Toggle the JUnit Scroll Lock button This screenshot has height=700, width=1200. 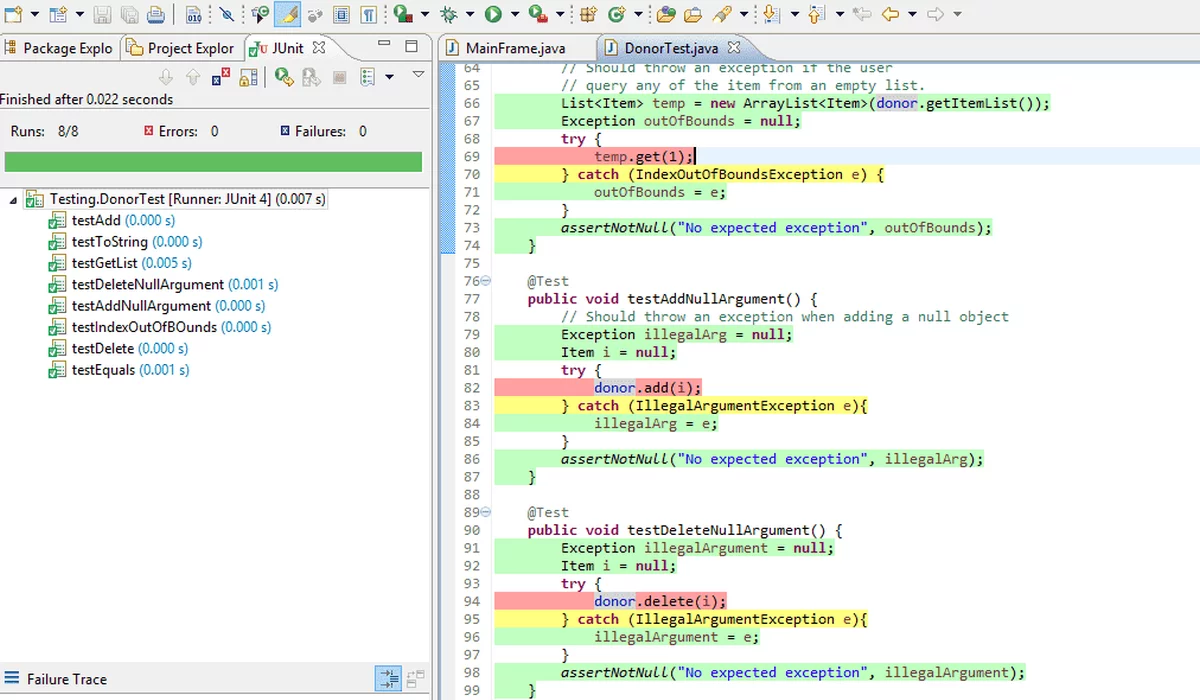coord(249,77)
